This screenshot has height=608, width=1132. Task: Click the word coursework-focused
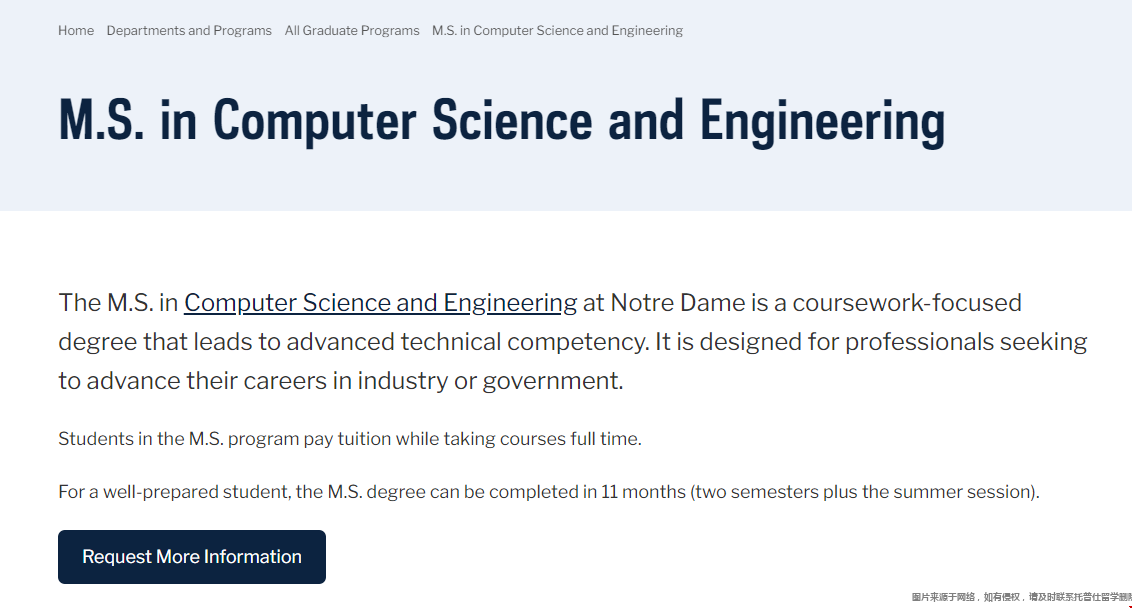[907, 303]
